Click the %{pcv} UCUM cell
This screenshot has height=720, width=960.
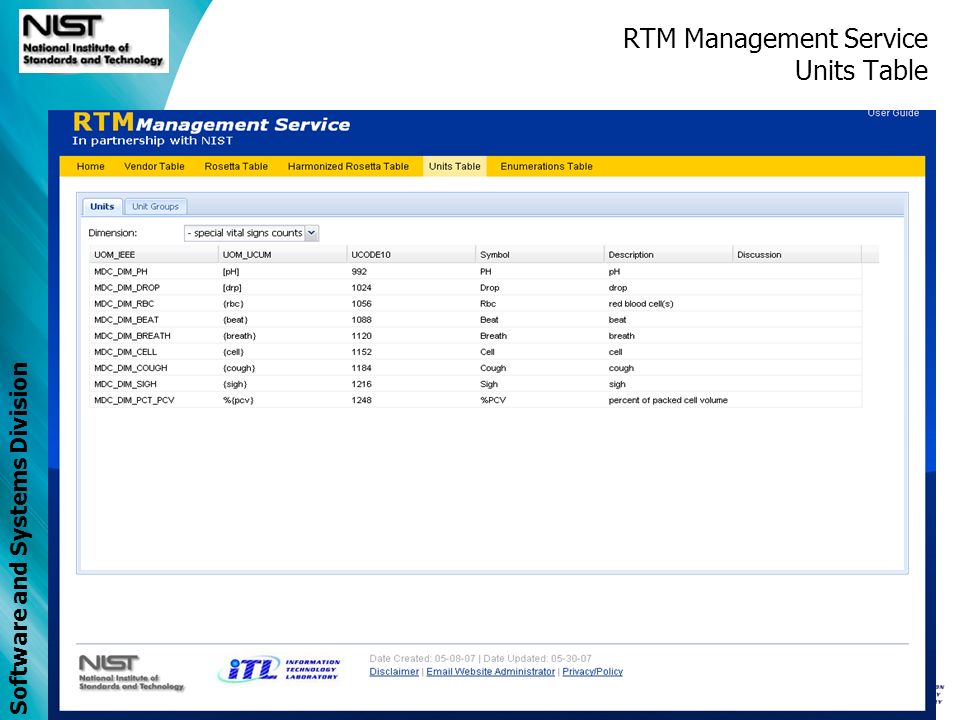pyautogui.click(x=238, y=400)
